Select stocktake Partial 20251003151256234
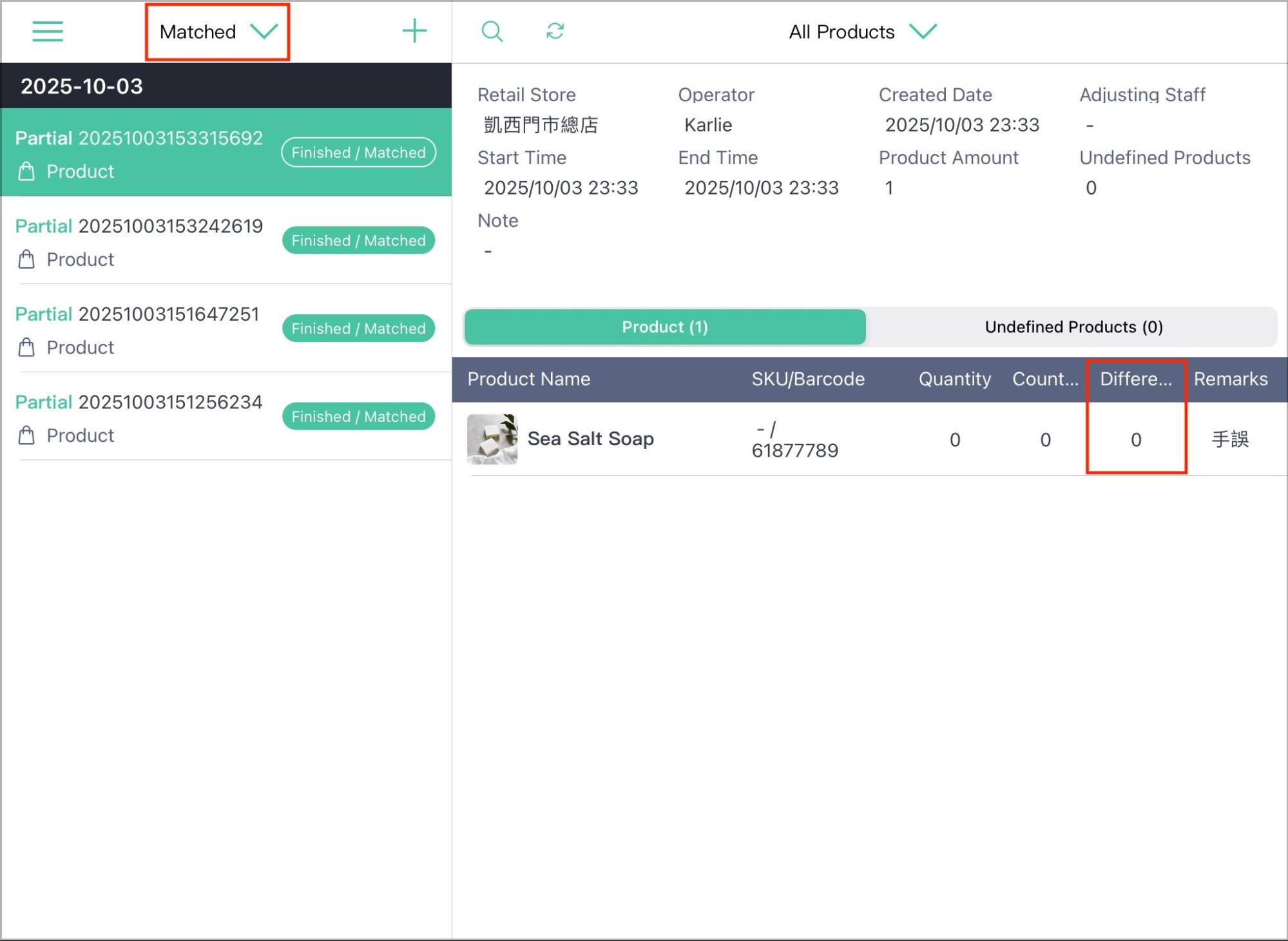Screen dimensions: 1288x941 point(226,417)
